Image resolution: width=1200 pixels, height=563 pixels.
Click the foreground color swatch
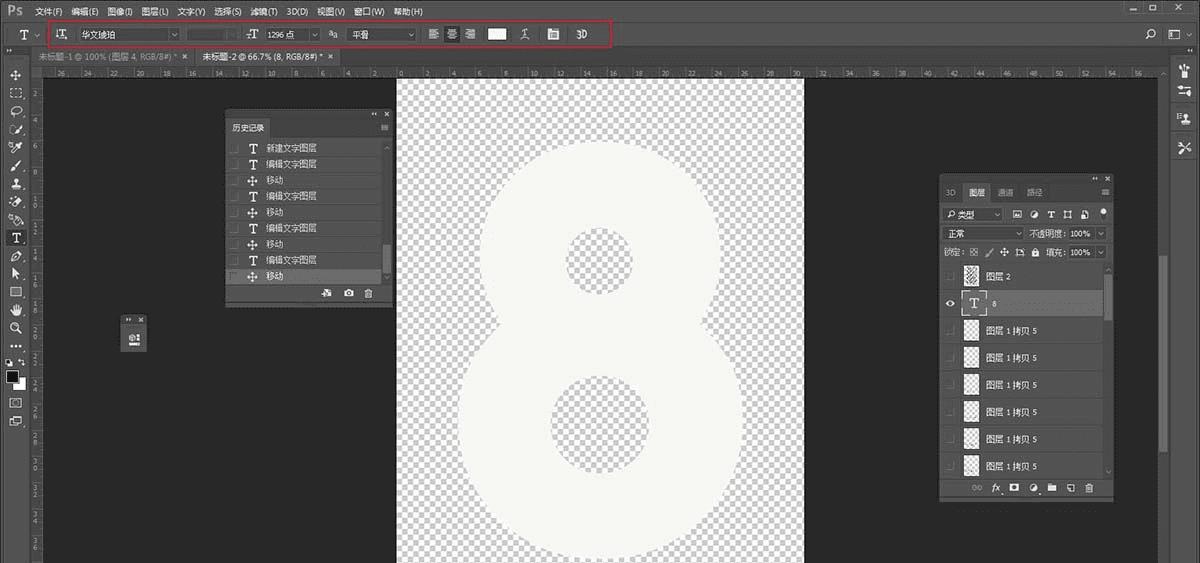pos(13,377)
